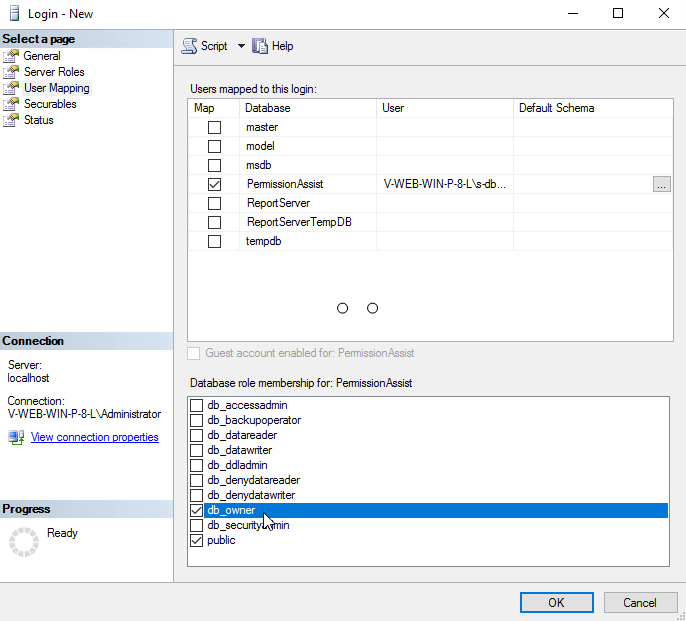Viewport: 686px width, 621px height.
Task: Select the db_datareader role name
Action: point(242,435)
